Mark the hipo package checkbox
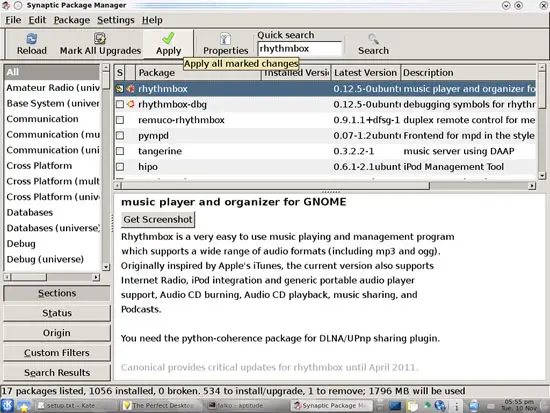Viewport: 550px width, 413px height. [120, 167]
